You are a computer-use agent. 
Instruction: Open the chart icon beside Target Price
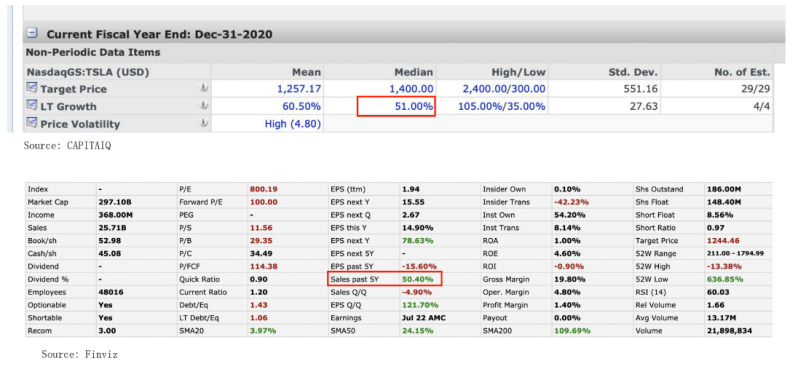(32, 88)
